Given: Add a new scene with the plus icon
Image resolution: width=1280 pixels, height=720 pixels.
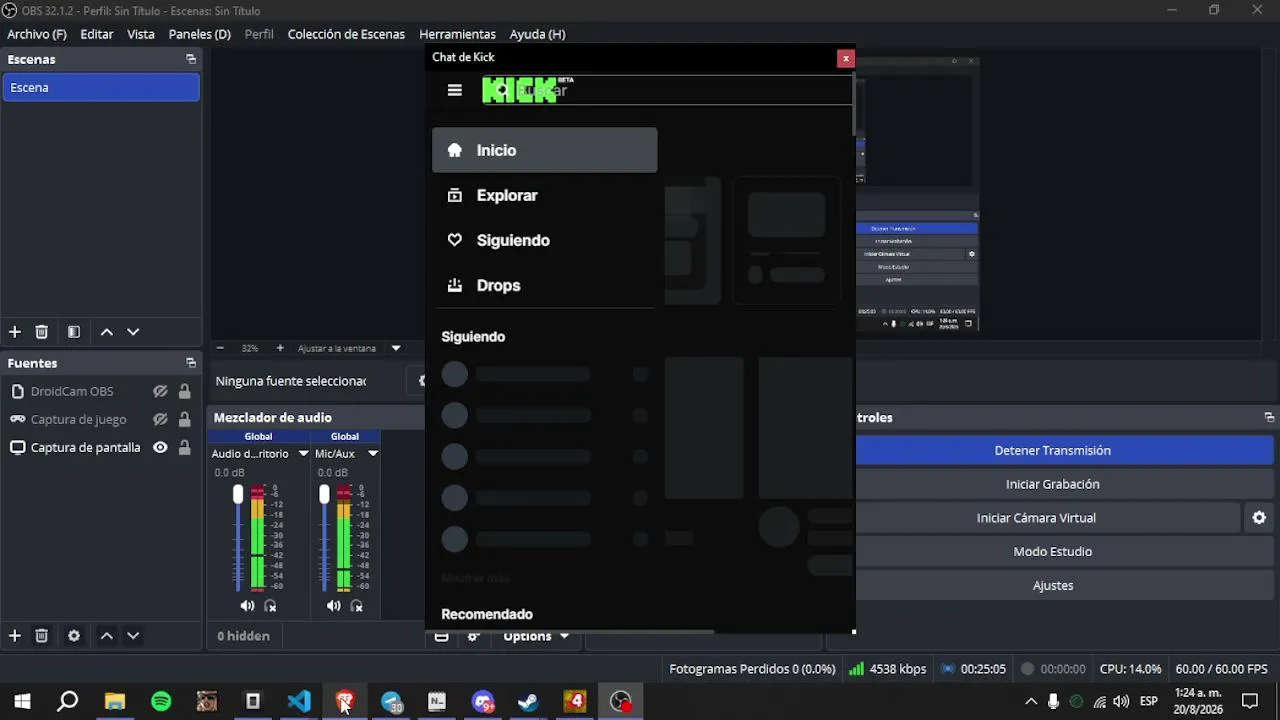Looking at the screenshot, I should coord(15,332).
